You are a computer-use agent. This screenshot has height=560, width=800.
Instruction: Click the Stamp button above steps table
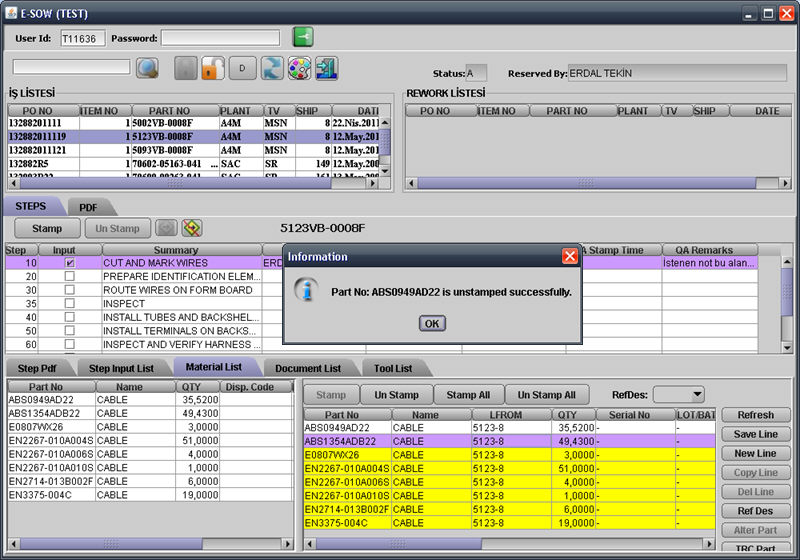(47, 228)
